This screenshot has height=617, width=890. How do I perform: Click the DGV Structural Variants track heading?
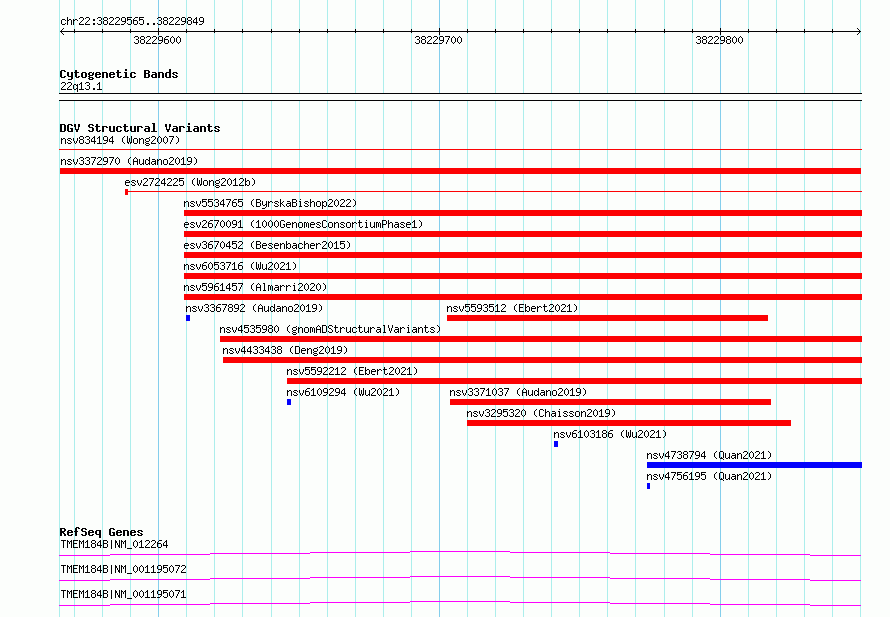(140, 128)
